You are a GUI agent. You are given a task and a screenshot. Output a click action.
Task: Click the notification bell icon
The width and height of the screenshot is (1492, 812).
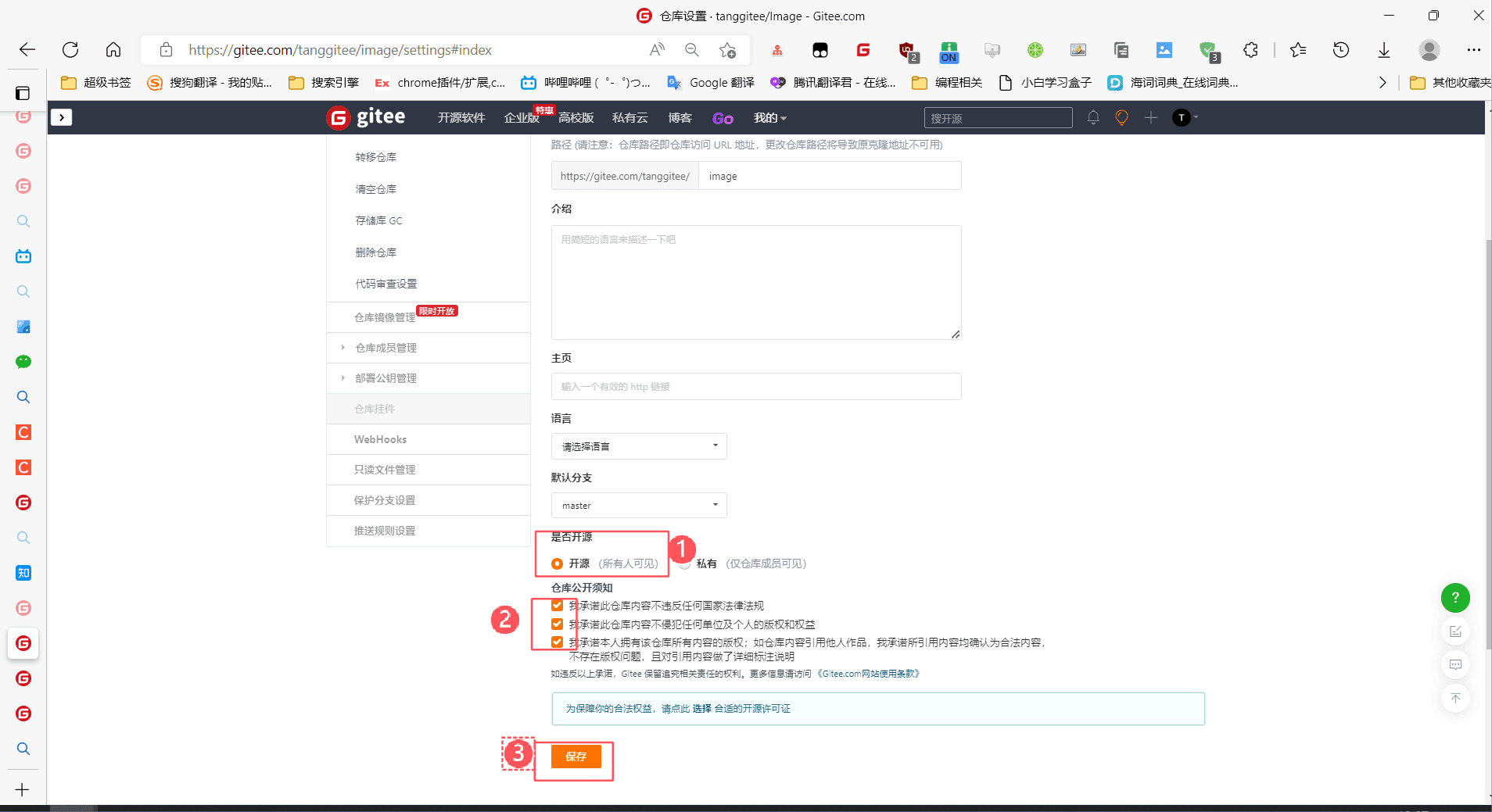pos(1092,118)
